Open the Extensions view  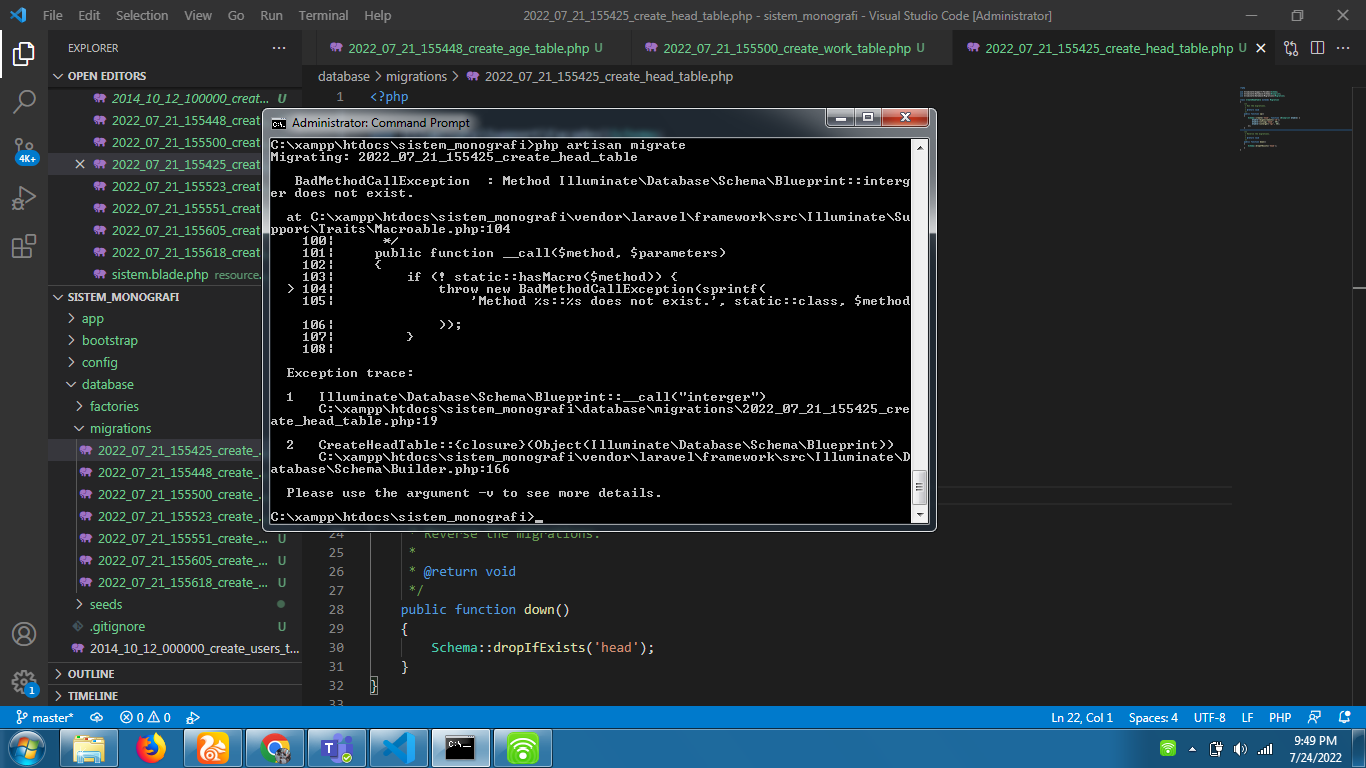24,246
